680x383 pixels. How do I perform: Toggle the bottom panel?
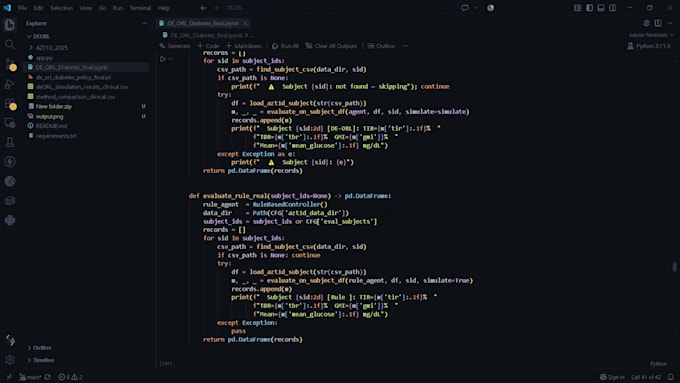(601, 8)
